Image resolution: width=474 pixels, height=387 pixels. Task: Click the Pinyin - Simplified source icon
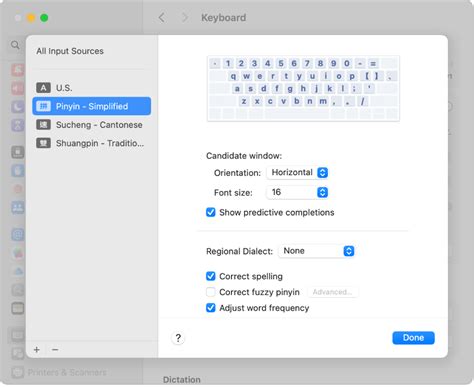[43, 106]
